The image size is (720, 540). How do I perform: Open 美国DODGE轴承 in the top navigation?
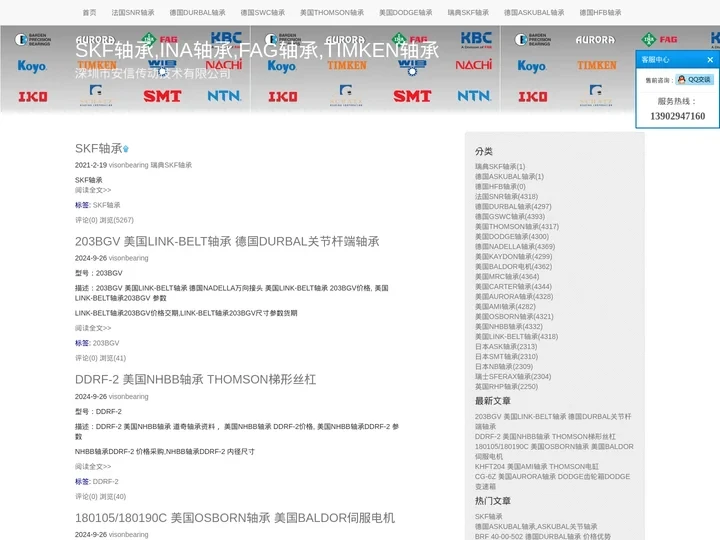point(405,12)
